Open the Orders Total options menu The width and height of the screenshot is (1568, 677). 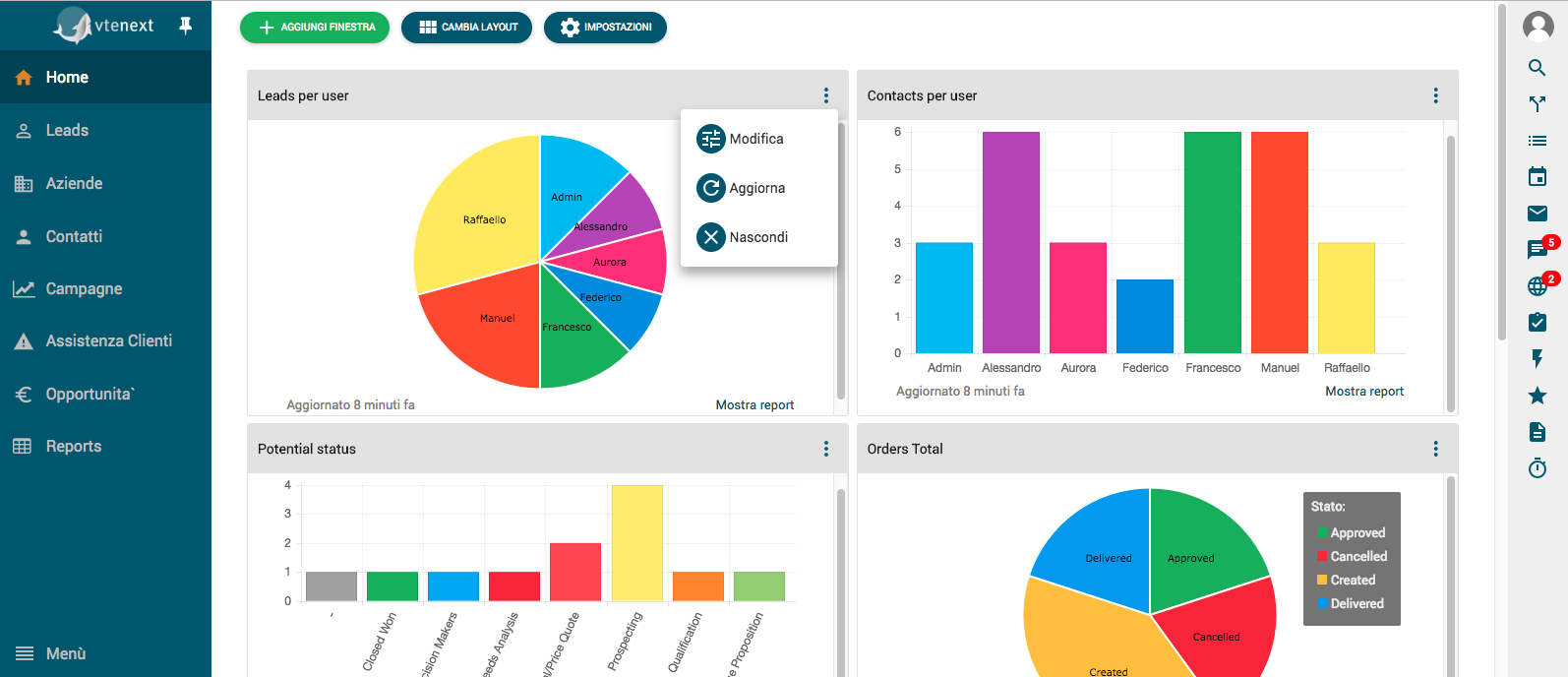(1436, 449)
